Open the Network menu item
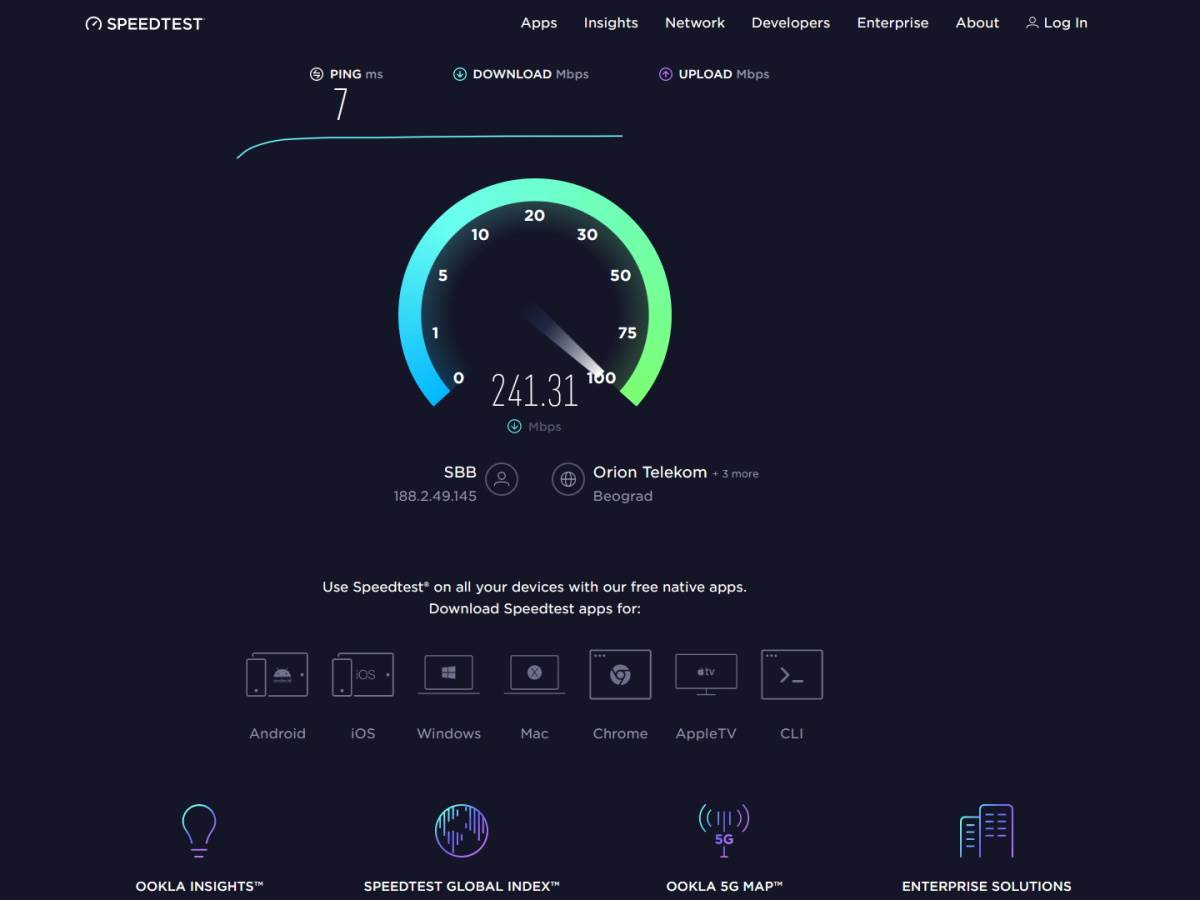 pos(694,22)
